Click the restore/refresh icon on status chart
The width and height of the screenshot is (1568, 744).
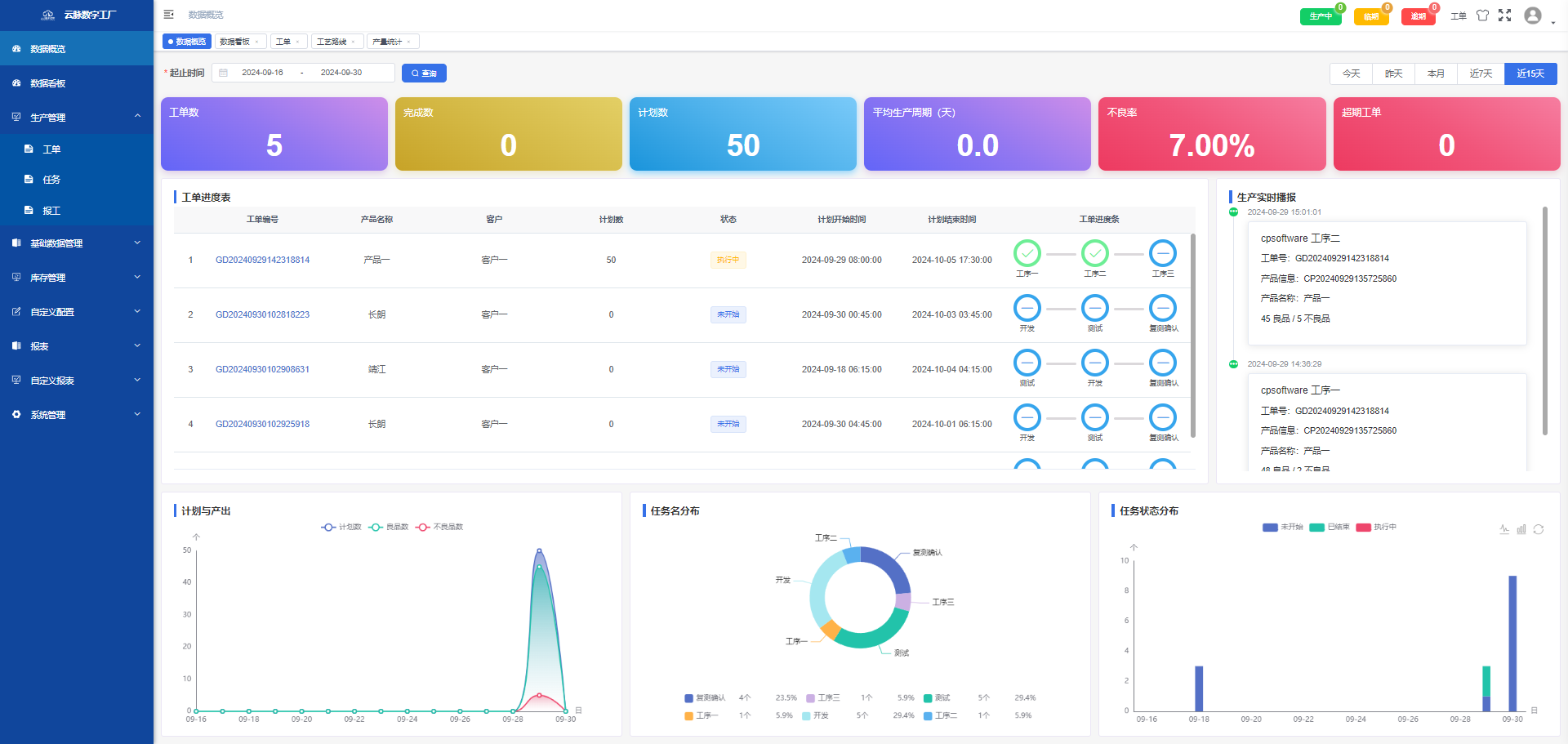(1539, 529)
